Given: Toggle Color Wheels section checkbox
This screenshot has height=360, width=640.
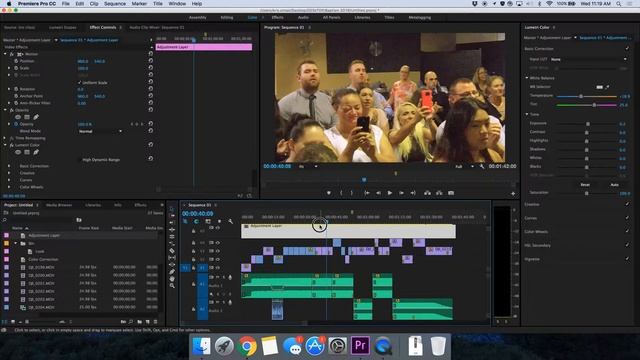Looking at the screenshot, I should point(627,231).
